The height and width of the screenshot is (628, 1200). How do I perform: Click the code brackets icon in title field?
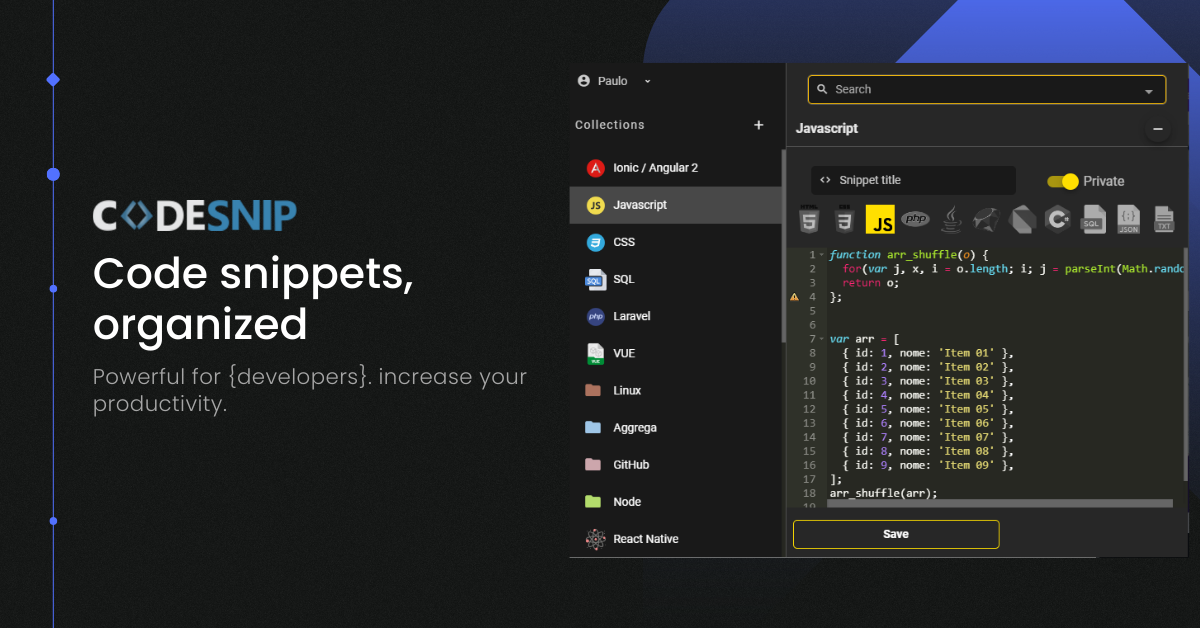pyautogui.click(x=825, y=180)
